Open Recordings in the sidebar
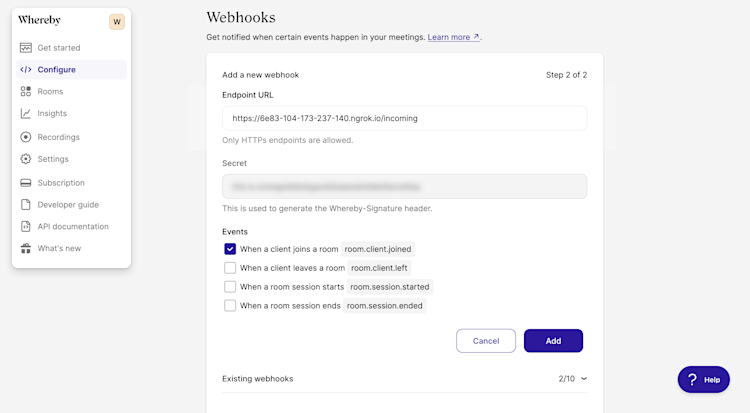Viewport: 750px width, 413px height. (x=71, y=137)
